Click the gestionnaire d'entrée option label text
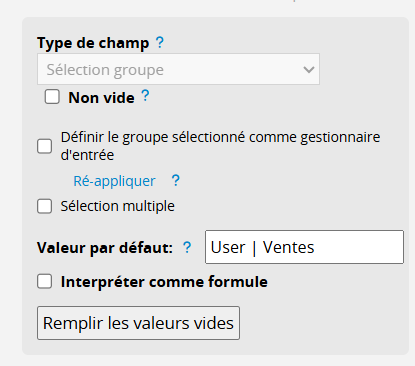The width and height of the screenshot is (415, 366). (220, 146)
